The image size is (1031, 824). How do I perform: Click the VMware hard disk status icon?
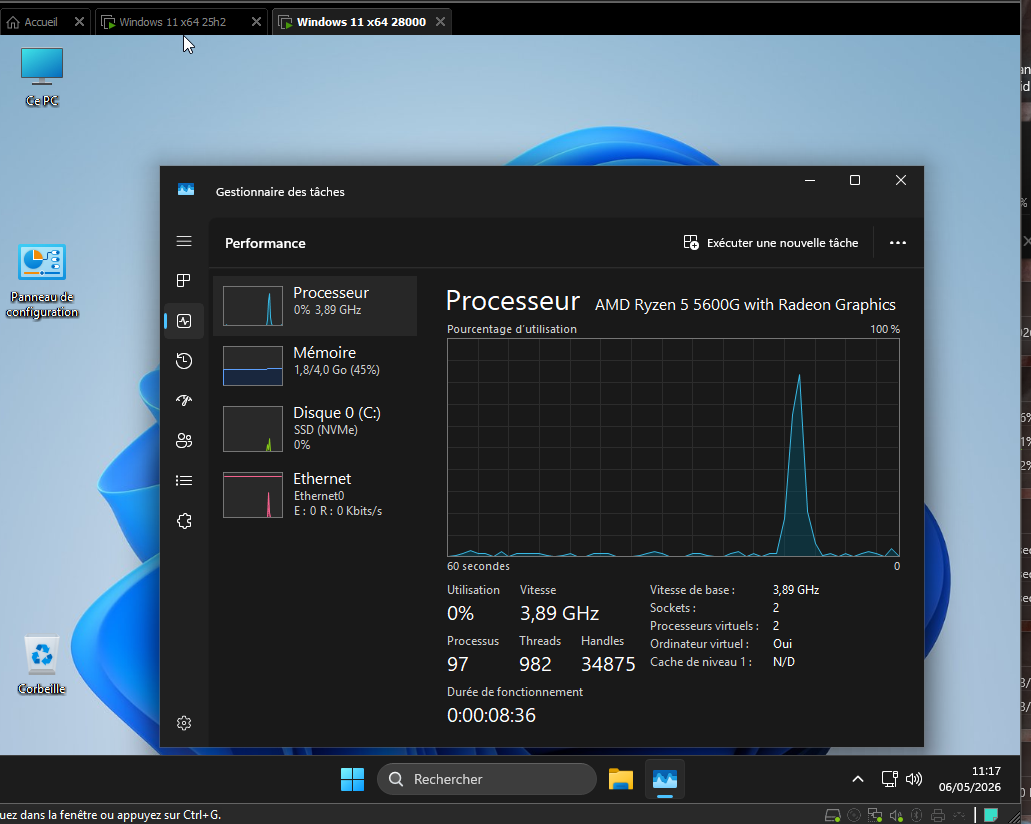click(832, 815)
